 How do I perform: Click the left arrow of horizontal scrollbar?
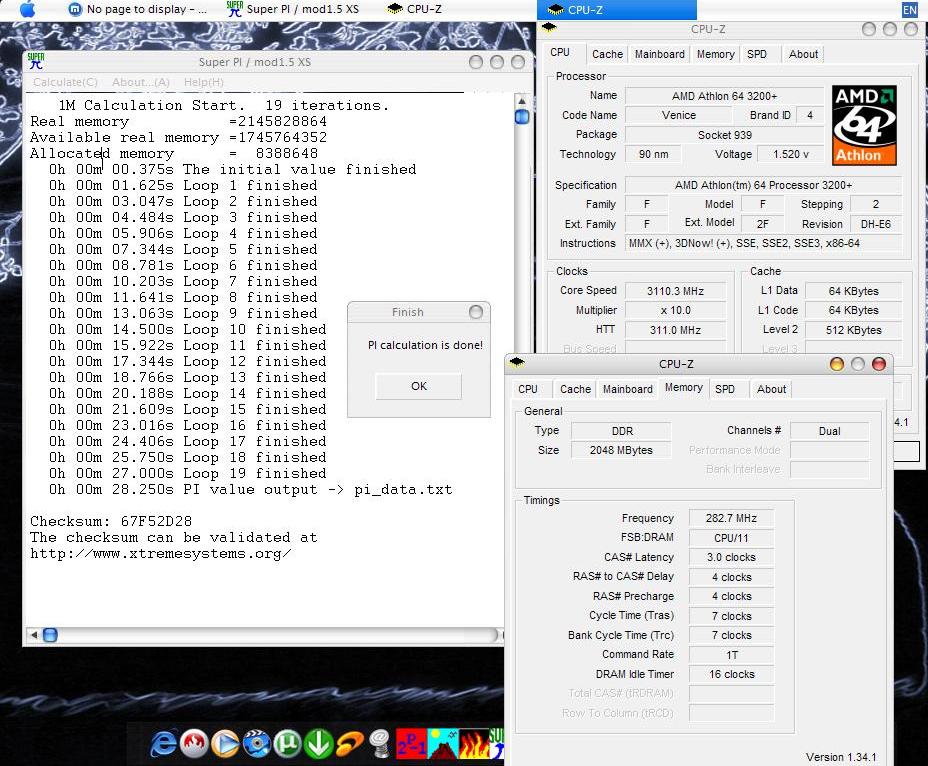point(34,635)
